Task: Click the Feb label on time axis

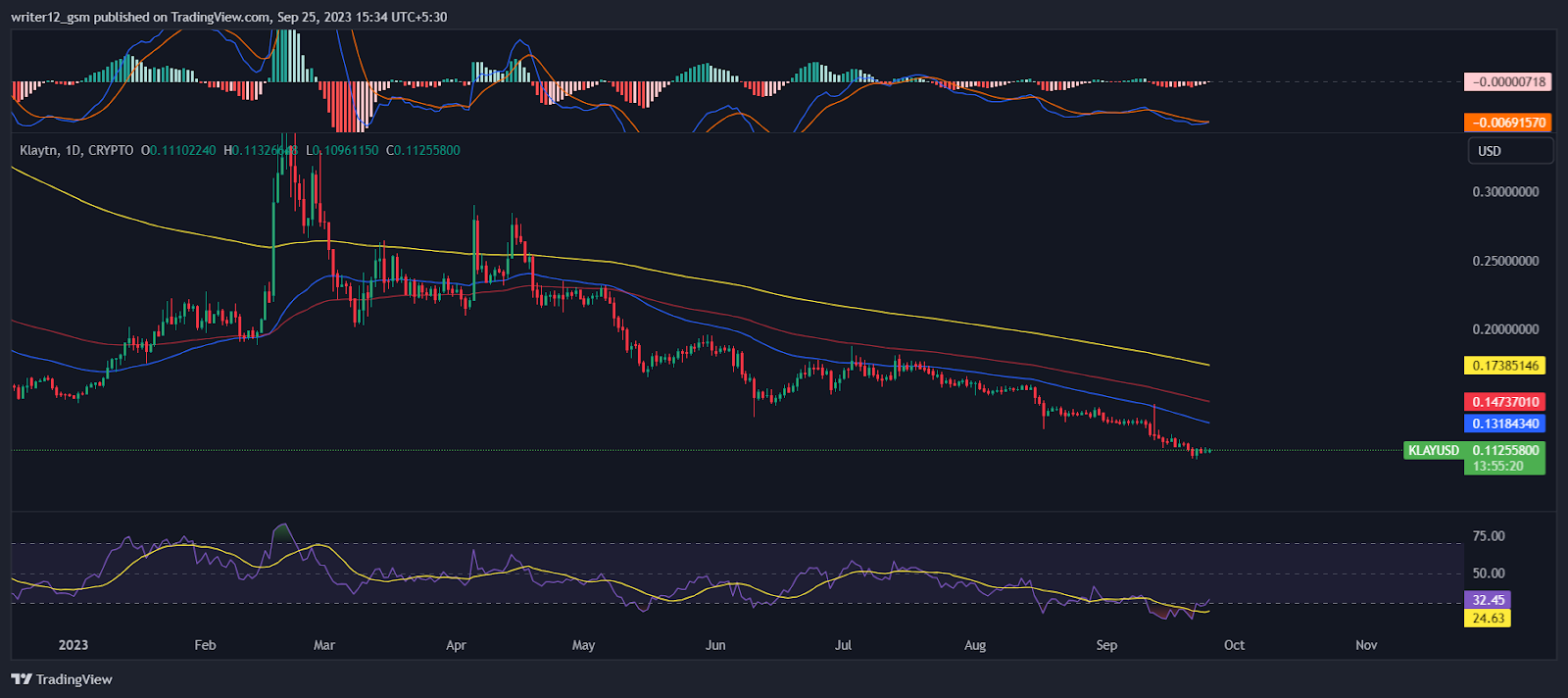Action: pyautogui.click(x=205, y=645)
